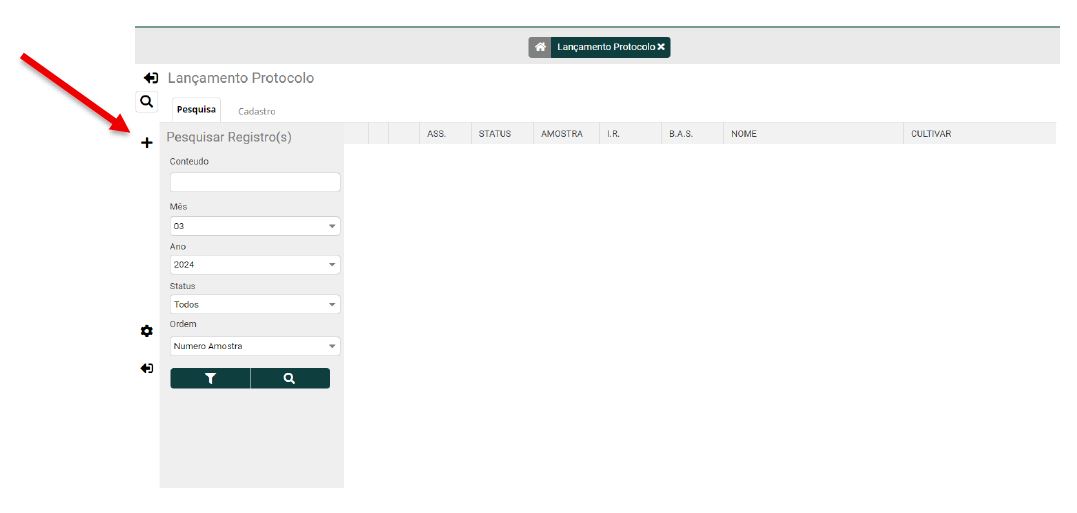This screenshot has width=1077, height=513.
Task: Click the plus icon to add a record
Action: [147, 143]
